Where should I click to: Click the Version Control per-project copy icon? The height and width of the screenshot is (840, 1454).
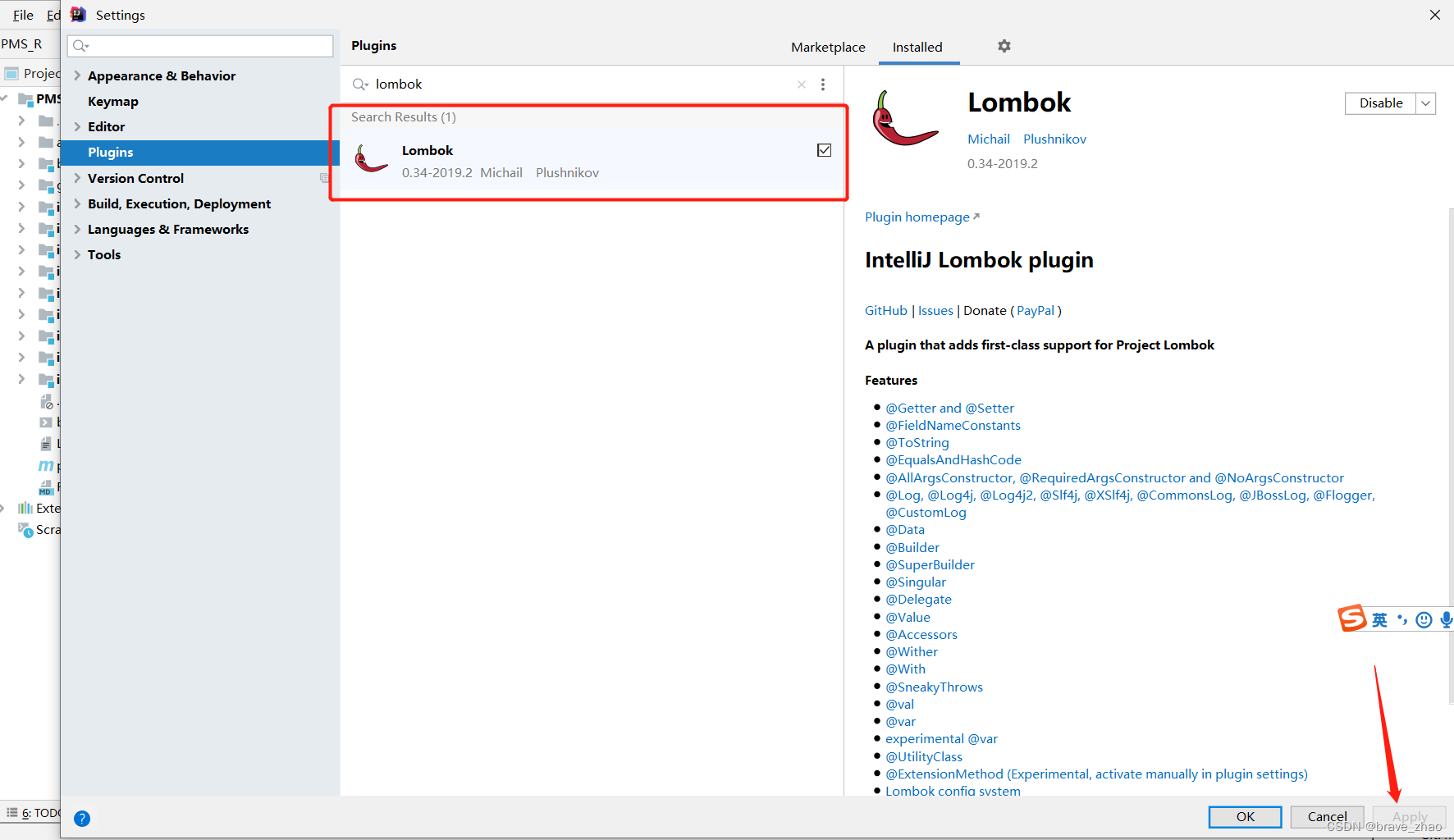(x=324, y=178)
